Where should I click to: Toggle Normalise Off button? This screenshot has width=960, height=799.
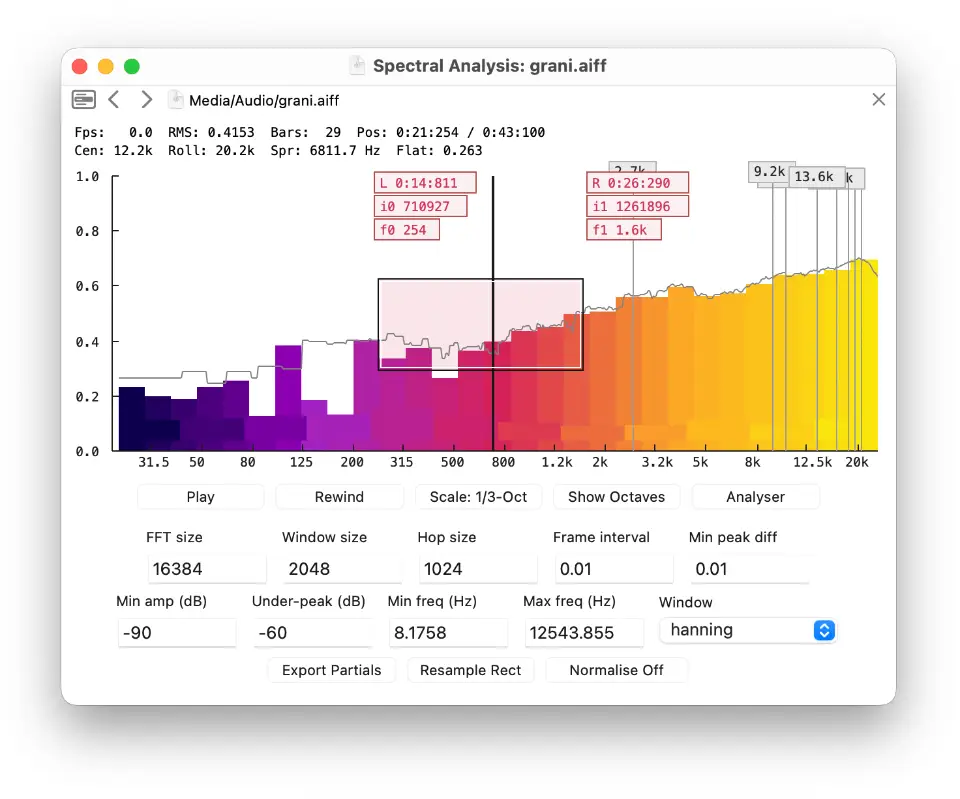tap(616, 670)
